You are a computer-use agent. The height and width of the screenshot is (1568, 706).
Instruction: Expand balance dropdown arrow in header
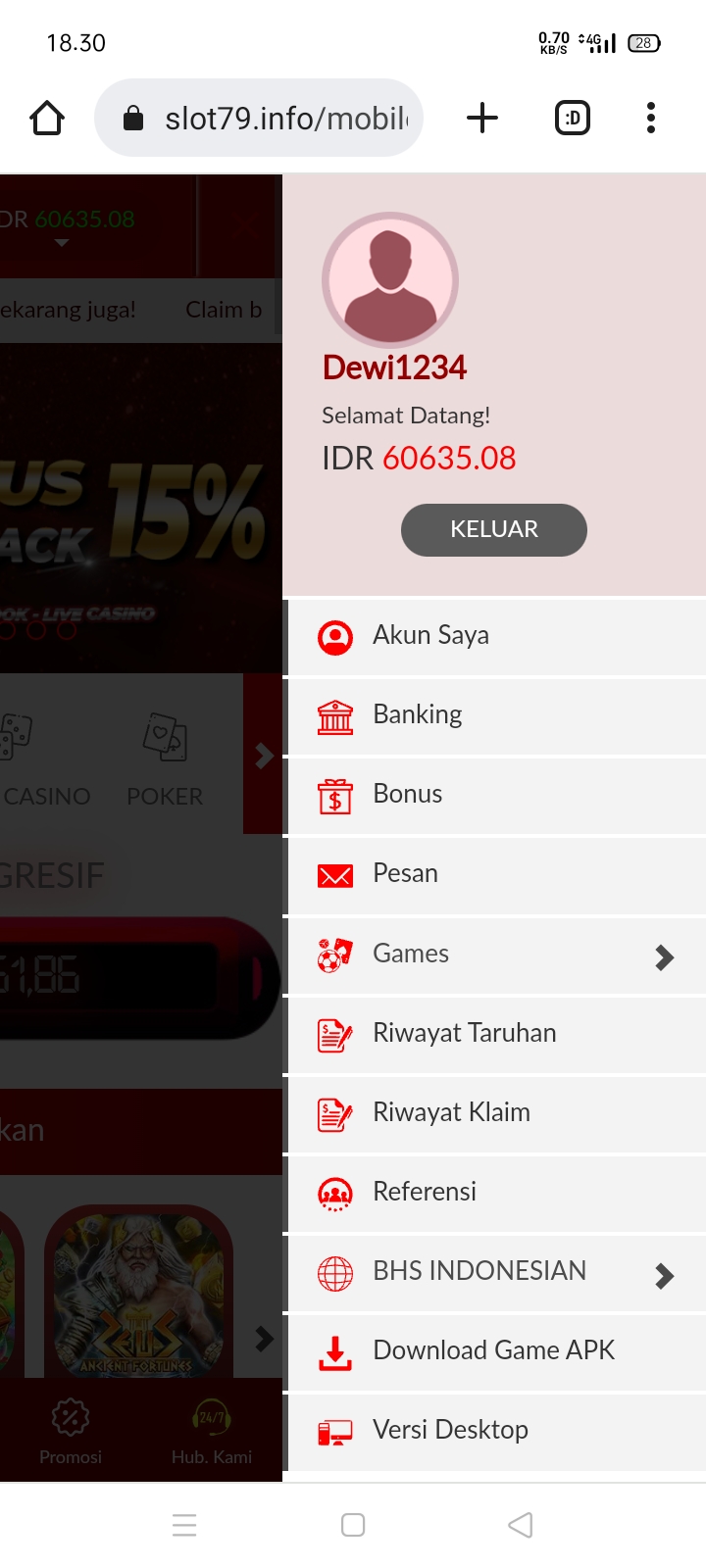62,243
